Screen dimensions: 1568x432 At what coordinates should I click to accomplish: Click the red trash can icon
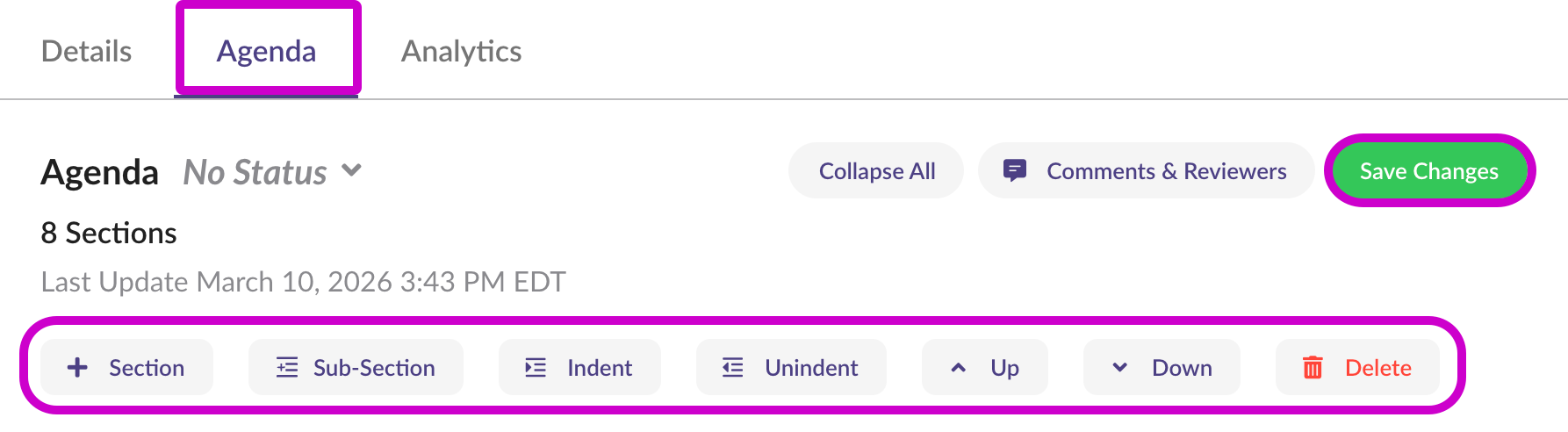click(1313, 367)
